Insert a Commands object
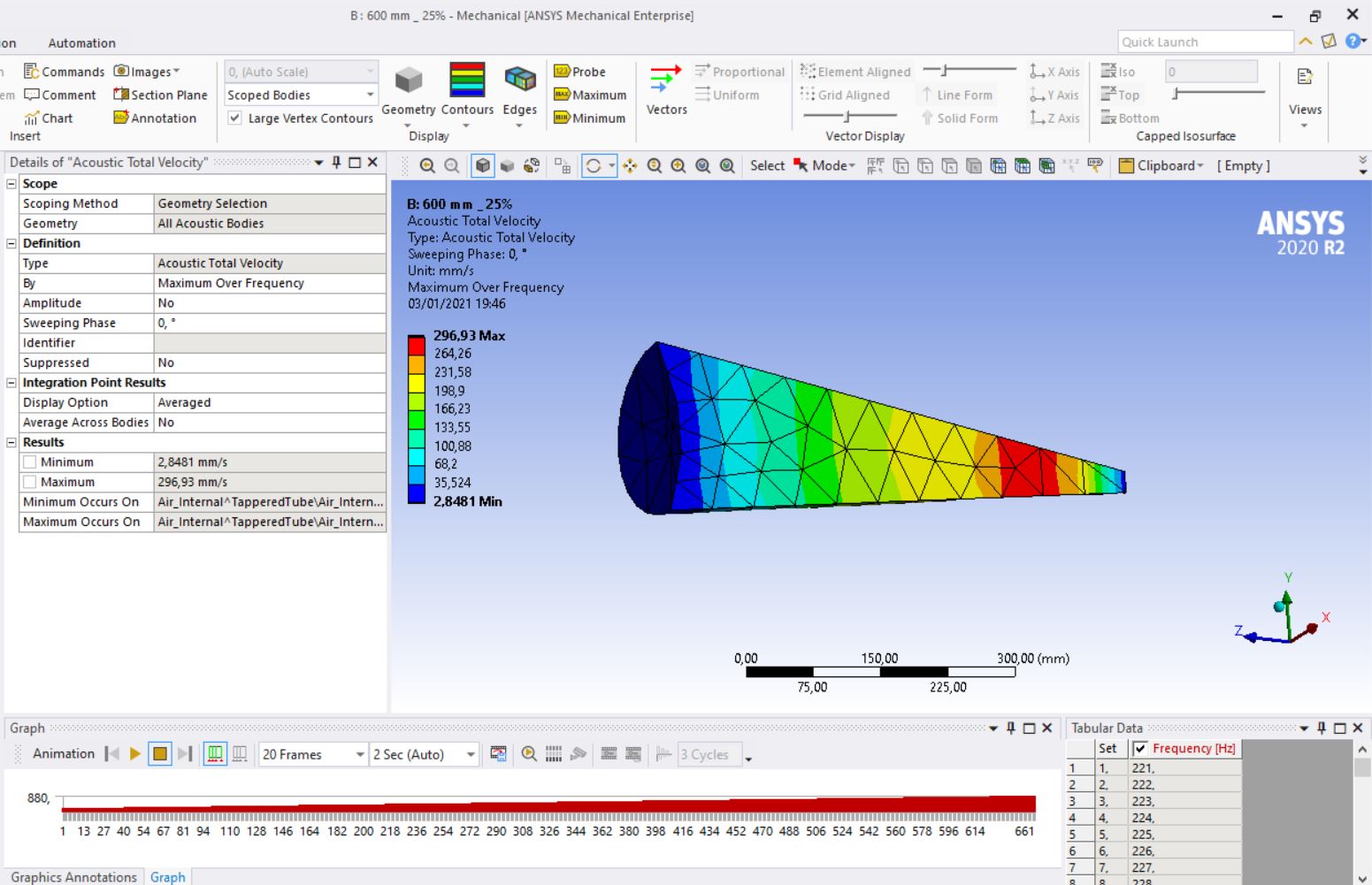The width and height of the screenshot is (1372, 885). point(64,72)
